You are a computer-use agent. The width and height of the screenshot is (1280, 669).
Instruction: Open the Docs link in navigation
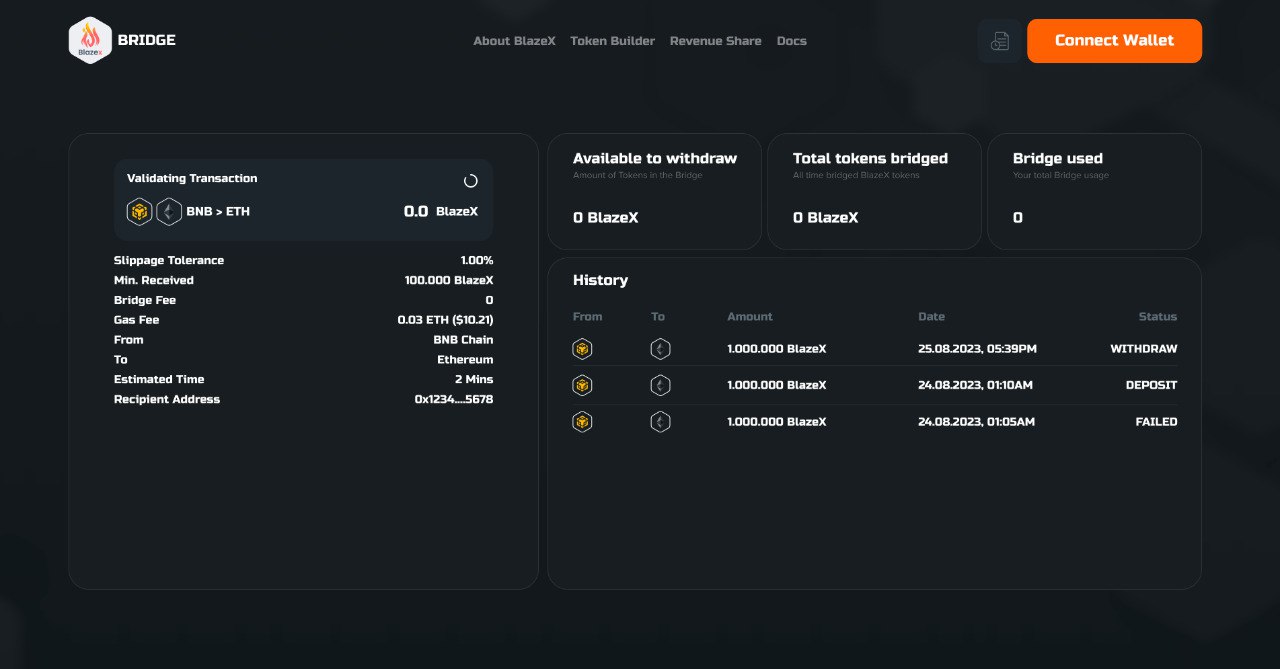(x=791, y=41)
